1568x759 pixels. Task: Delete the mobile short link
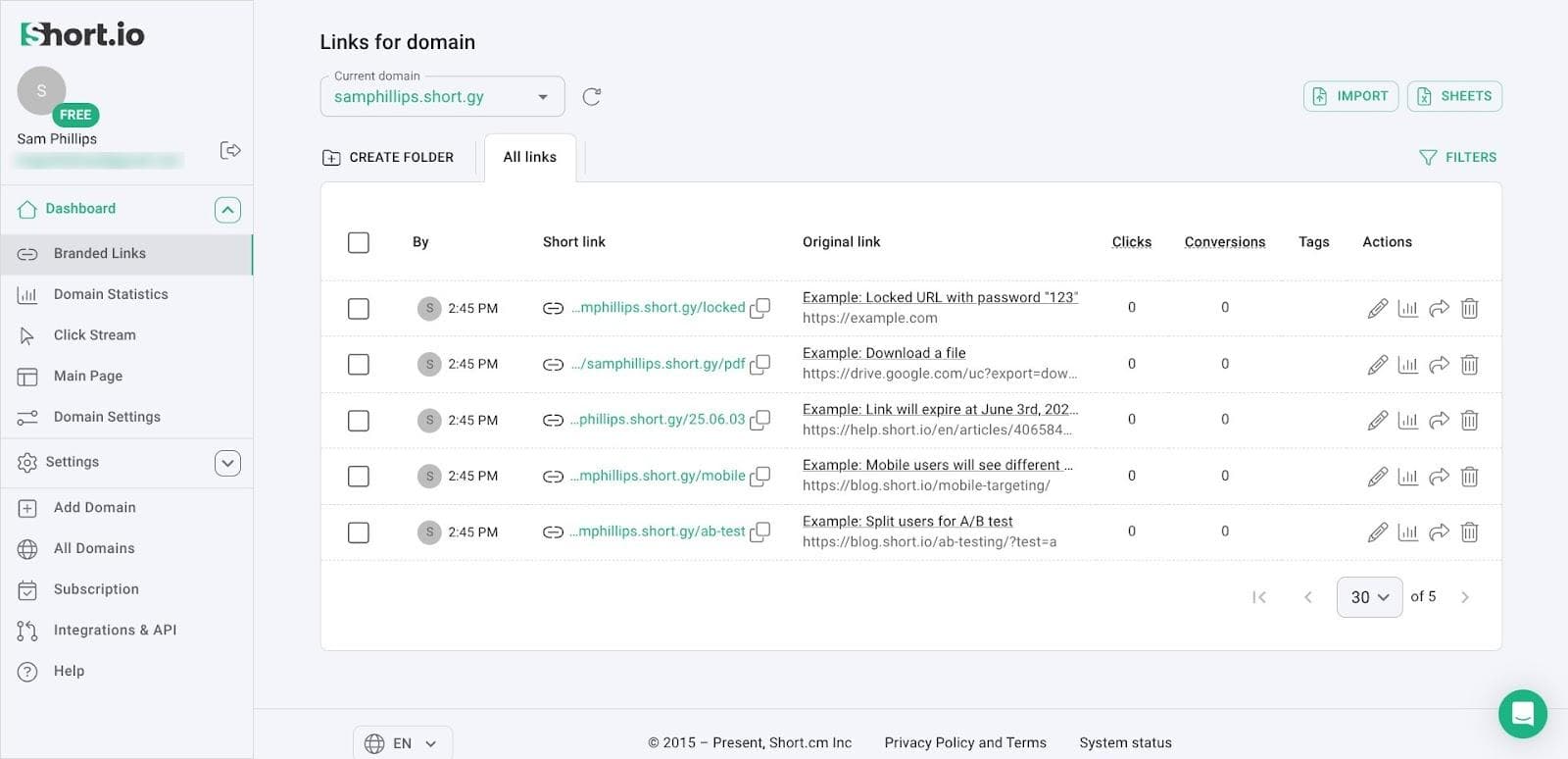(1469, 477)
